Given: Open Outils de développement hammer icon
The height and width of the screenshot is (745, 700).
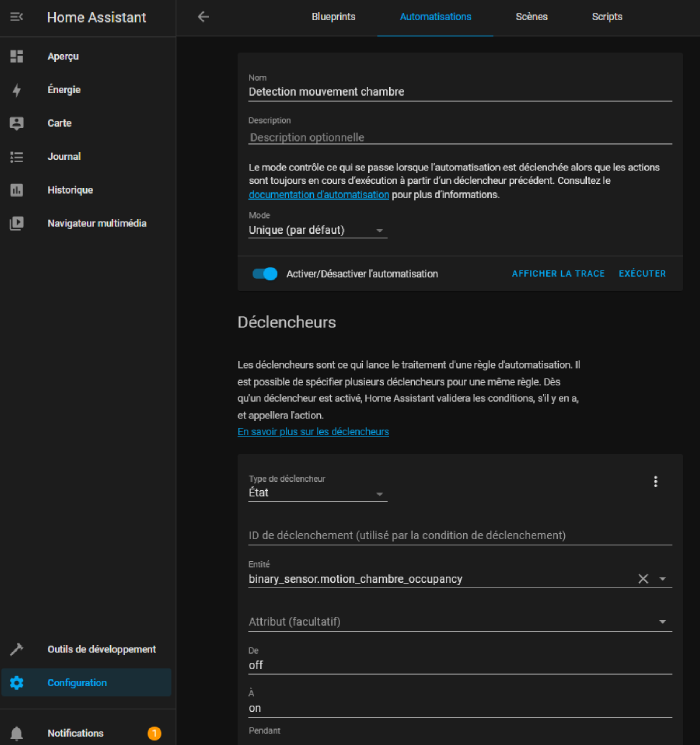Looking at the screenshot, I should 16,650.
